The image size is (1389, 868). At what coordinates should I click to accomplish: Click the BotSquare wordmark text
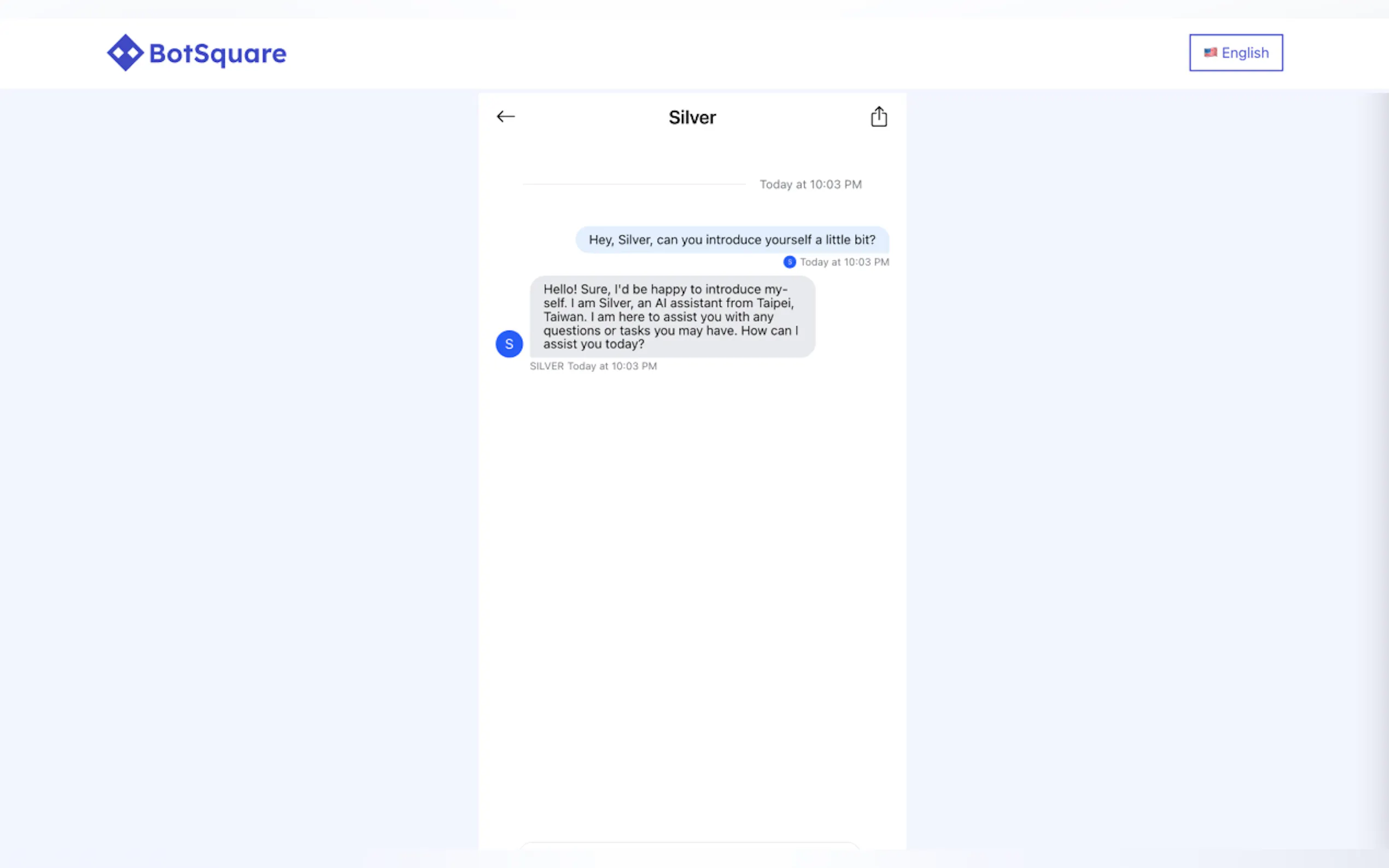tap(218, 54)
